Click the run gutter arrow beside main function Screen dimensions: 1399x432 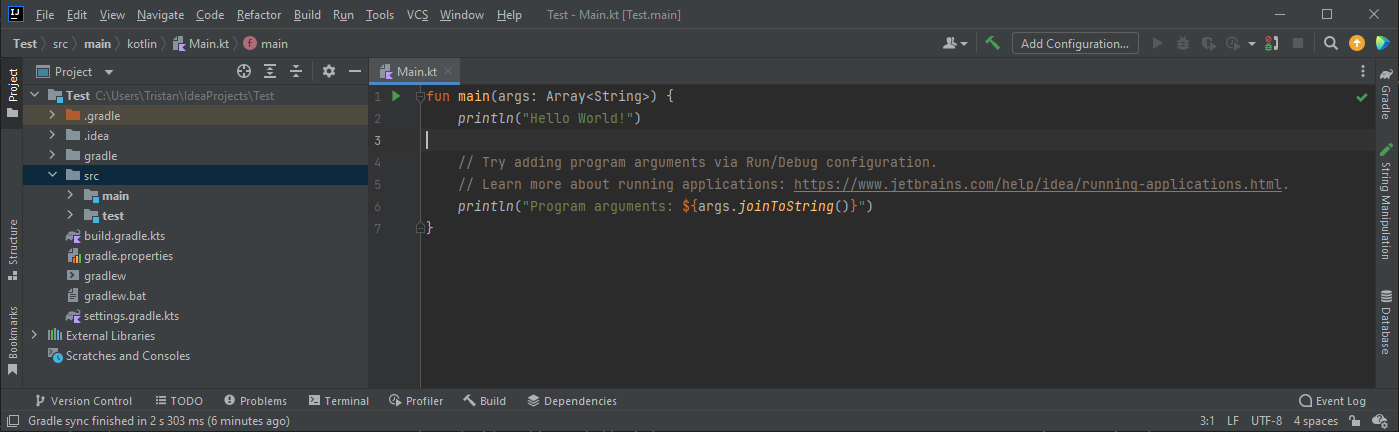click(x=396, y=97)
